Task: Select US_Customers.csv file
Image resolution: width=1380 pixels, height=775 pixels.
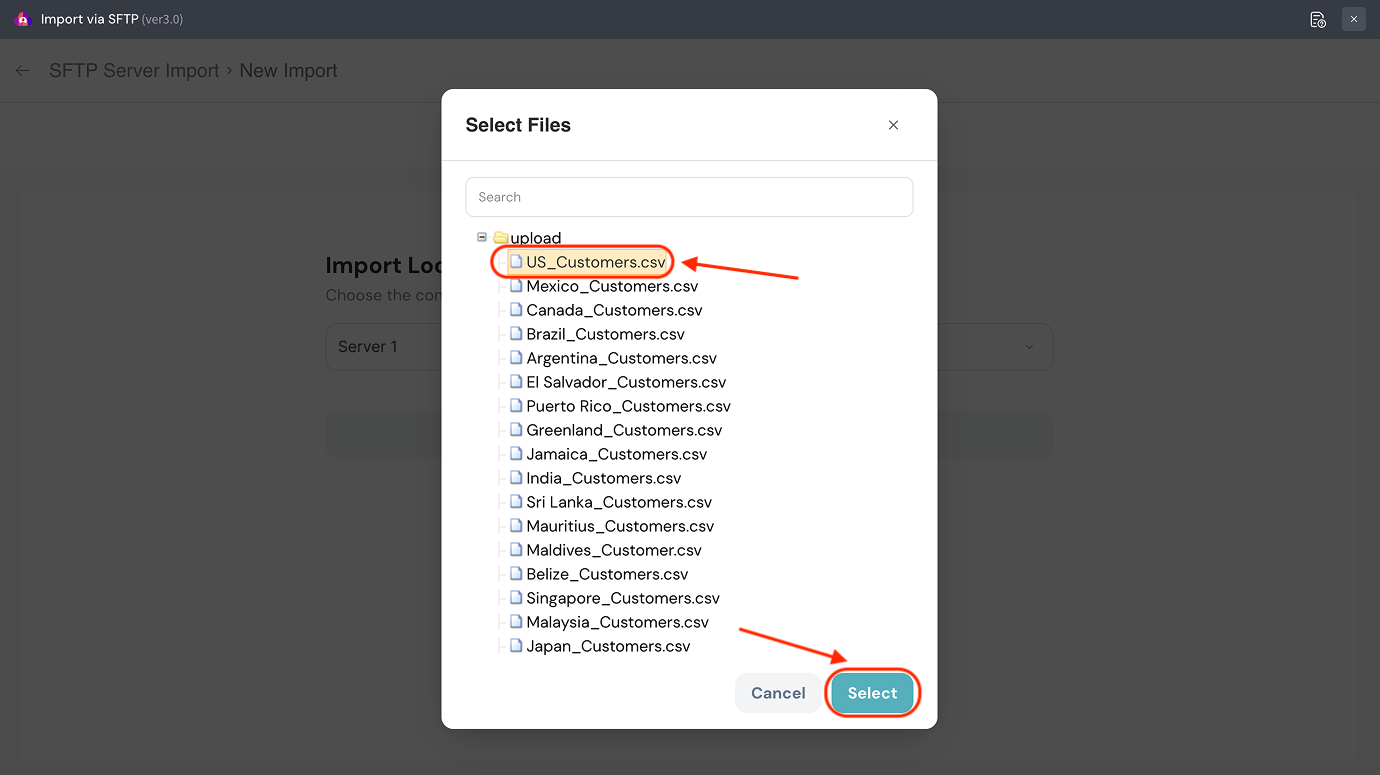Action: 595,262
